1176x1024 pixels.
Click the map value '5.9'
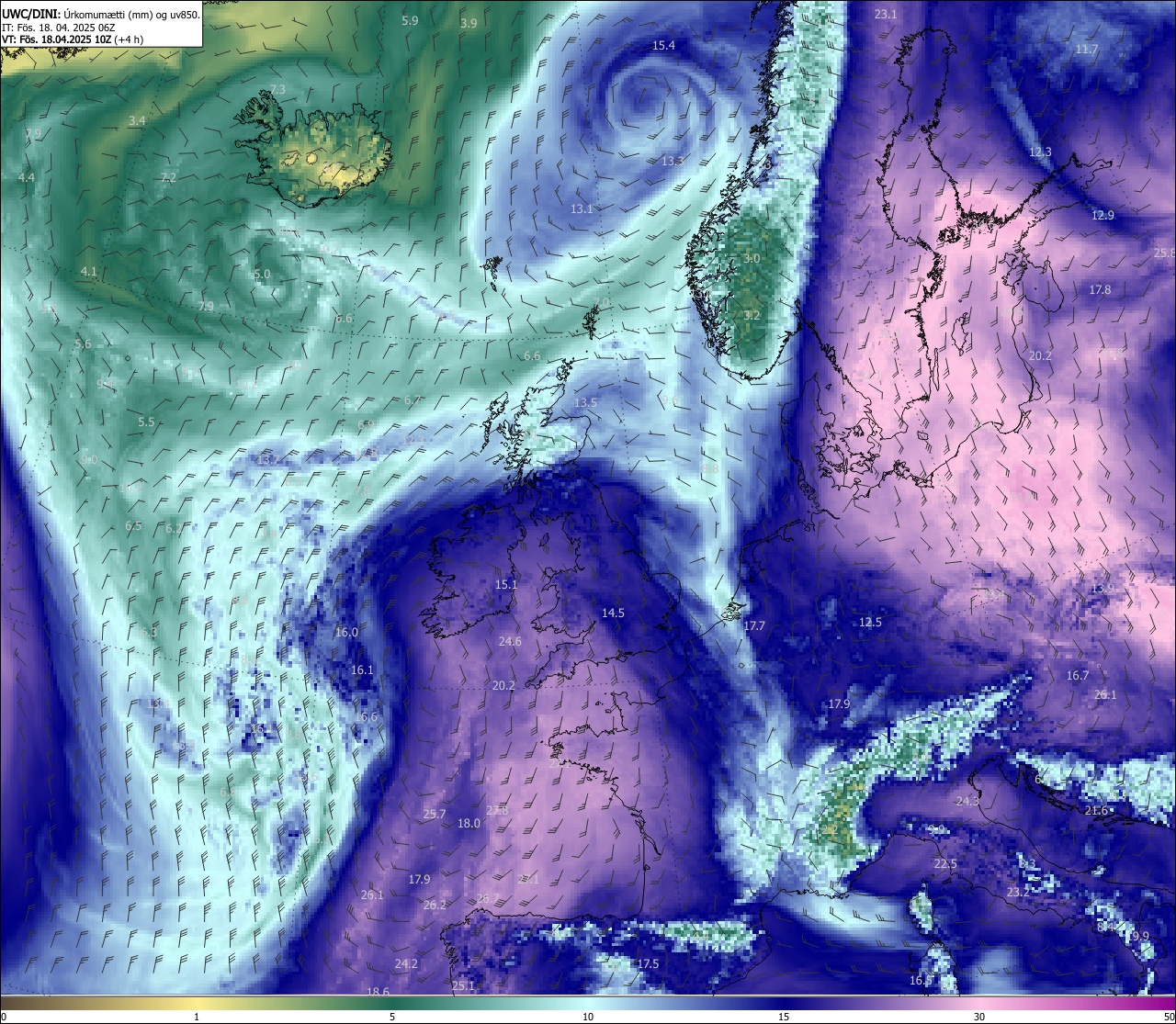(x=411, y=20)
